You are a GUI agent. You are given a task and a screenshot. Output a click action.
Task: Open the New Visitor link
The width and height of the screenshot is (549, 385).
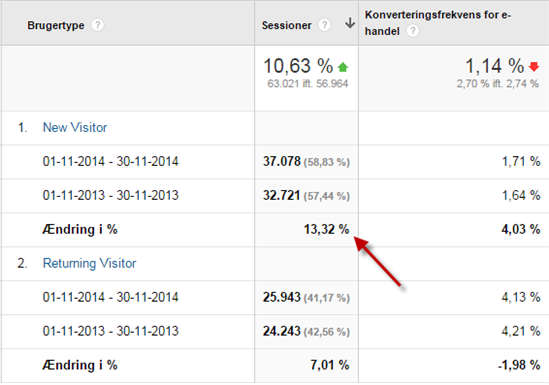tap(75, 127)
